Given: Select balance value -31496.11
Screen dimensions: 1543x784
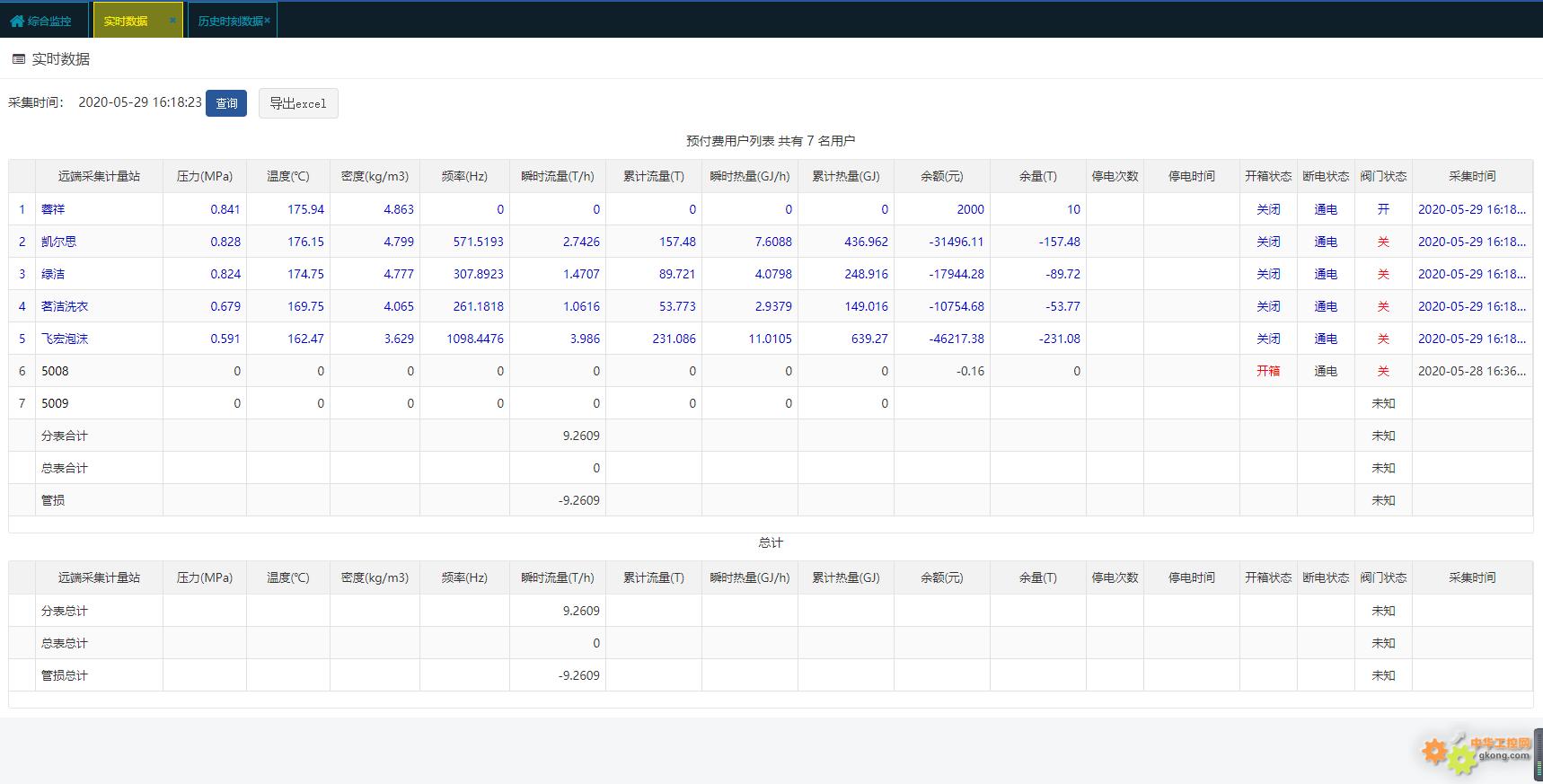Looking at the screenshot, I should pyautogui.click(x=957, y=242).
